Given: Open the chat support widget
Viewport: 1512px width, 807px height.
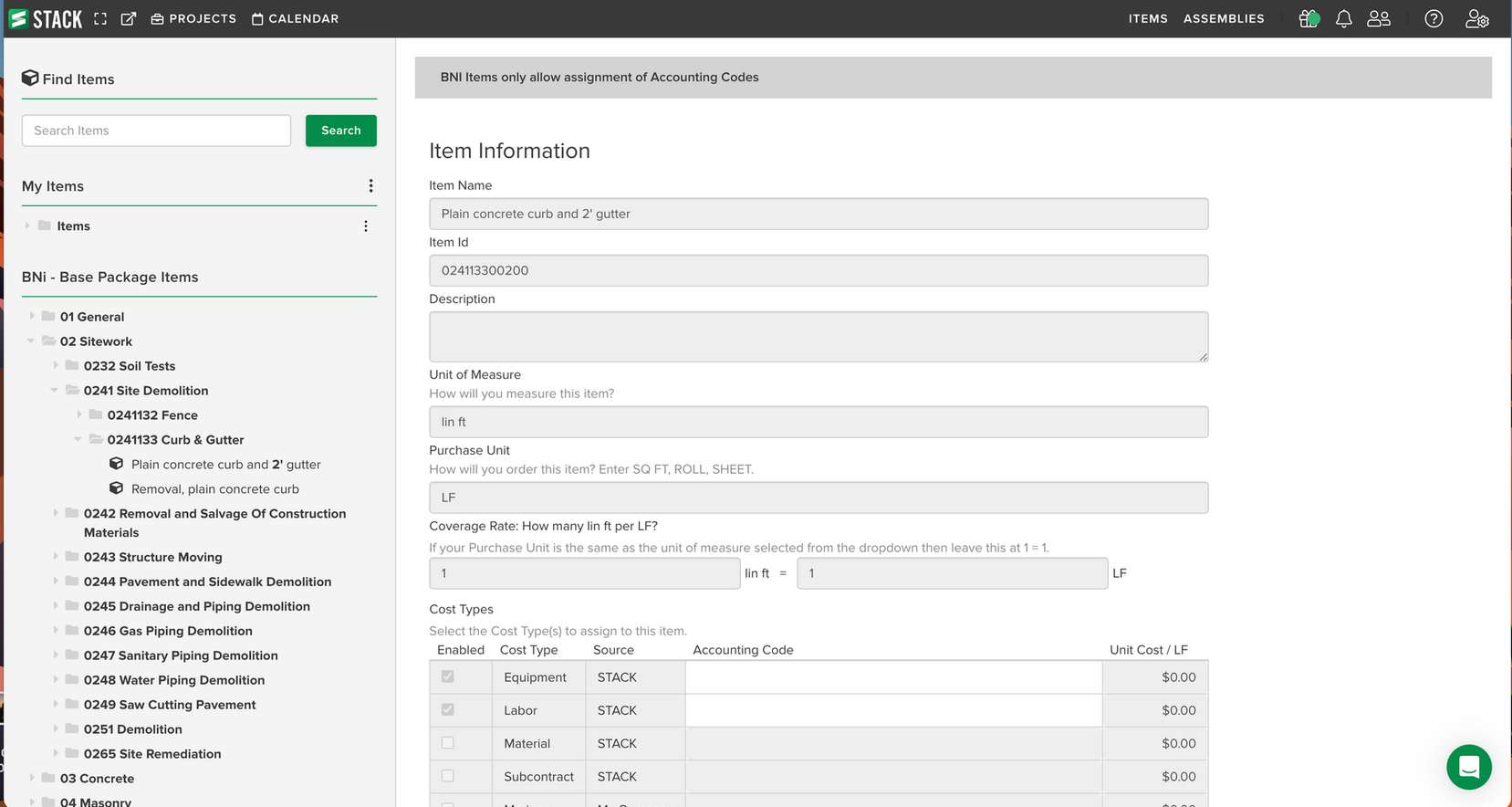Looking at the screenshot, I should (1469, 767).
